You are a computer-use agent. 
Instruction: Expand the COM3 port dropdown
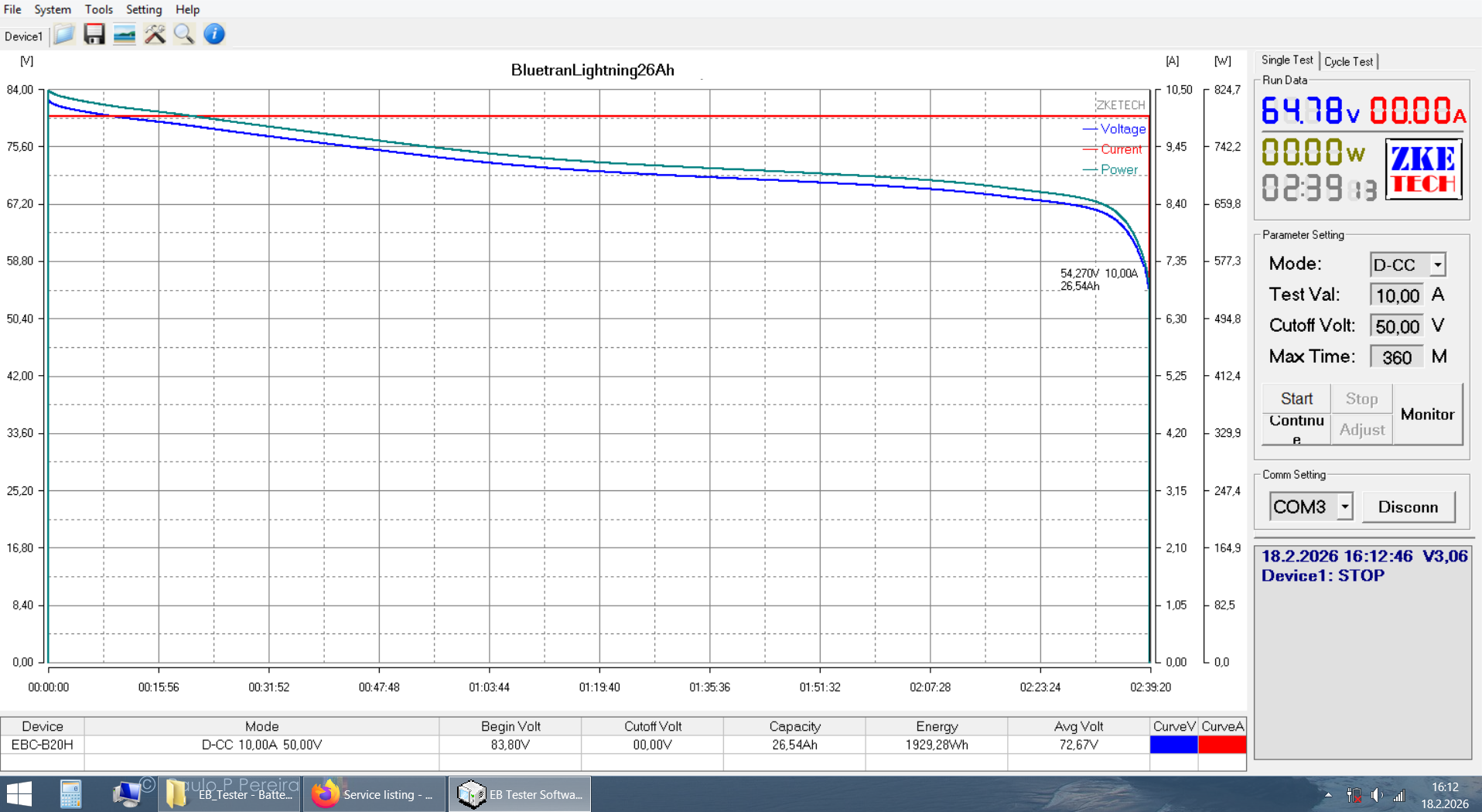(x=1345, y=507)
